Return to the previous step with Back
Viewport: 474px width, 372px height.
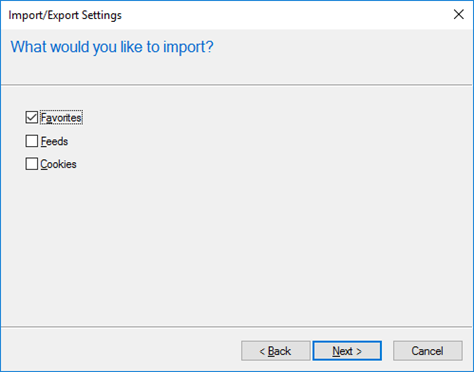(276, 351)
